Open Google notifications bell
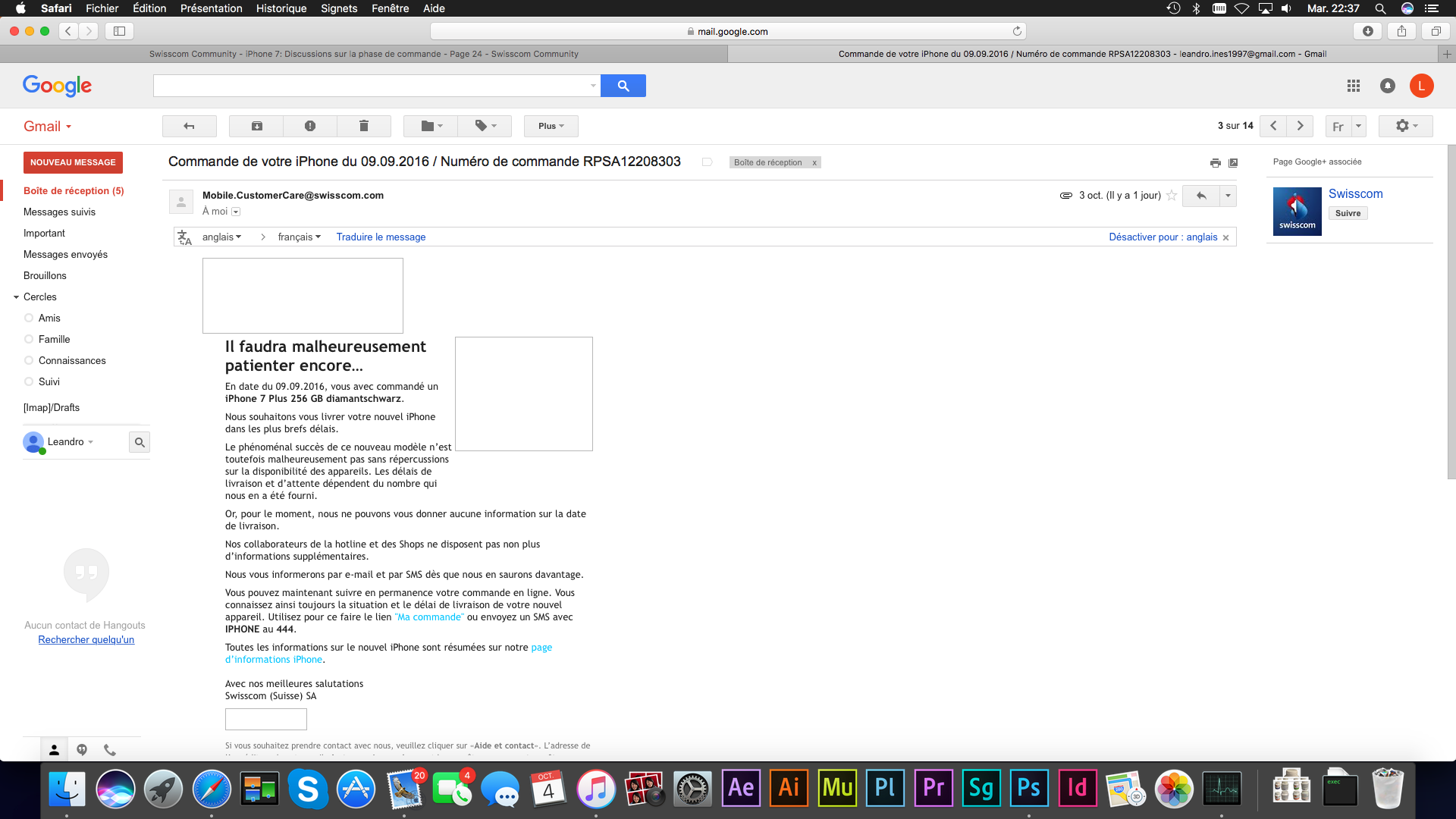The height and width of the screenshot is (819, 1456). point(1388,86)
